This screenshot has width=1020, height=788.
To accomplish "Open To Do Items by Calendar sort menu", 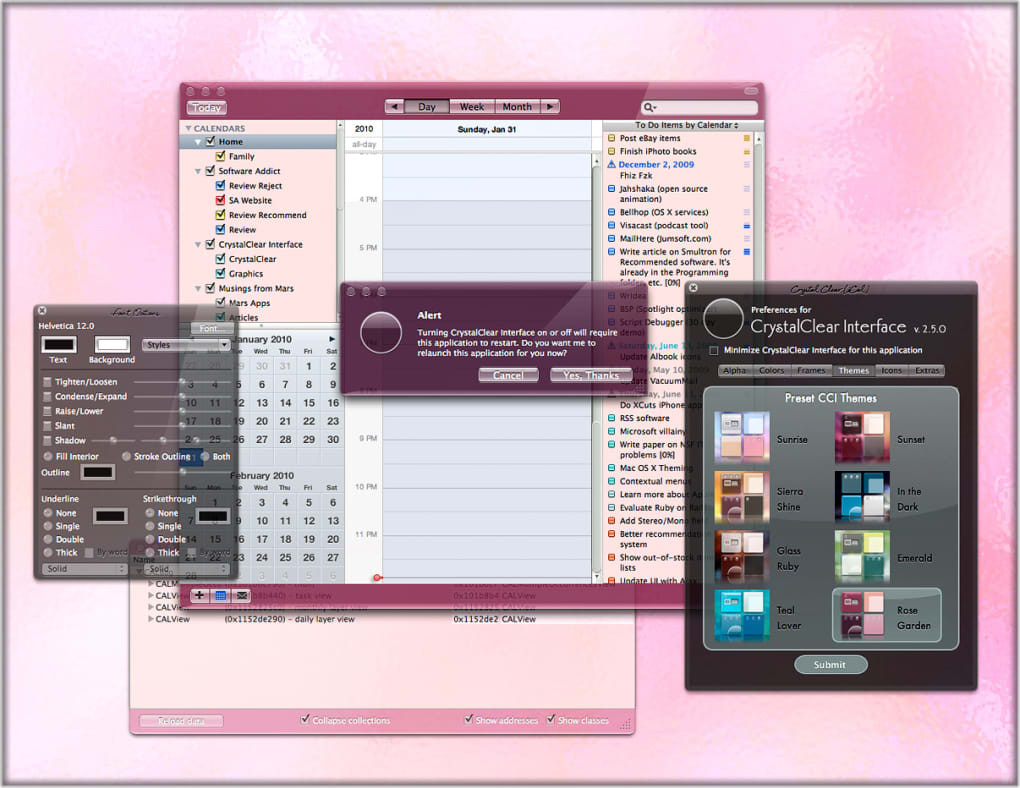I will [686, 125].
